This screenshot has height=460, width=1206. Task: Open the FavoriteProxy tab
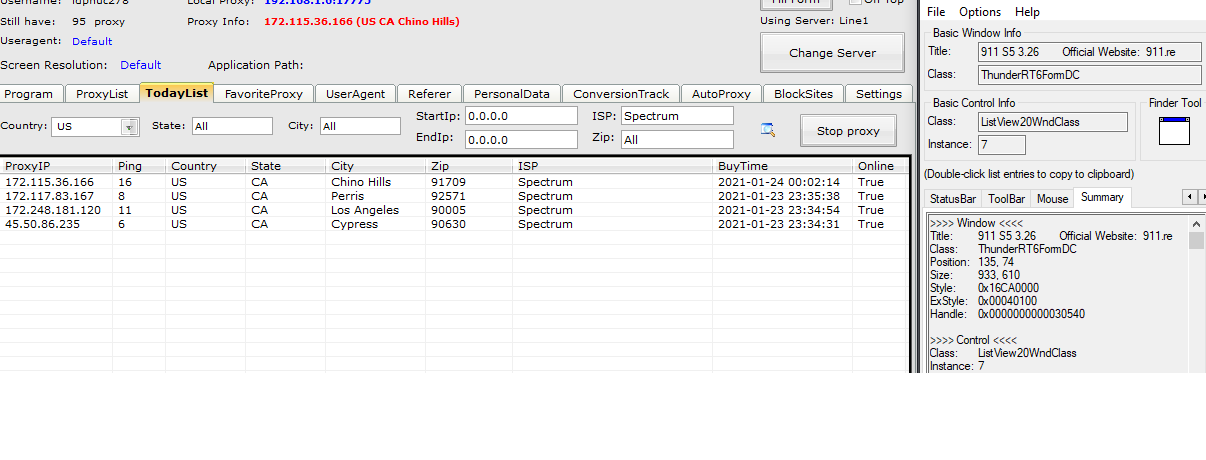264,94
